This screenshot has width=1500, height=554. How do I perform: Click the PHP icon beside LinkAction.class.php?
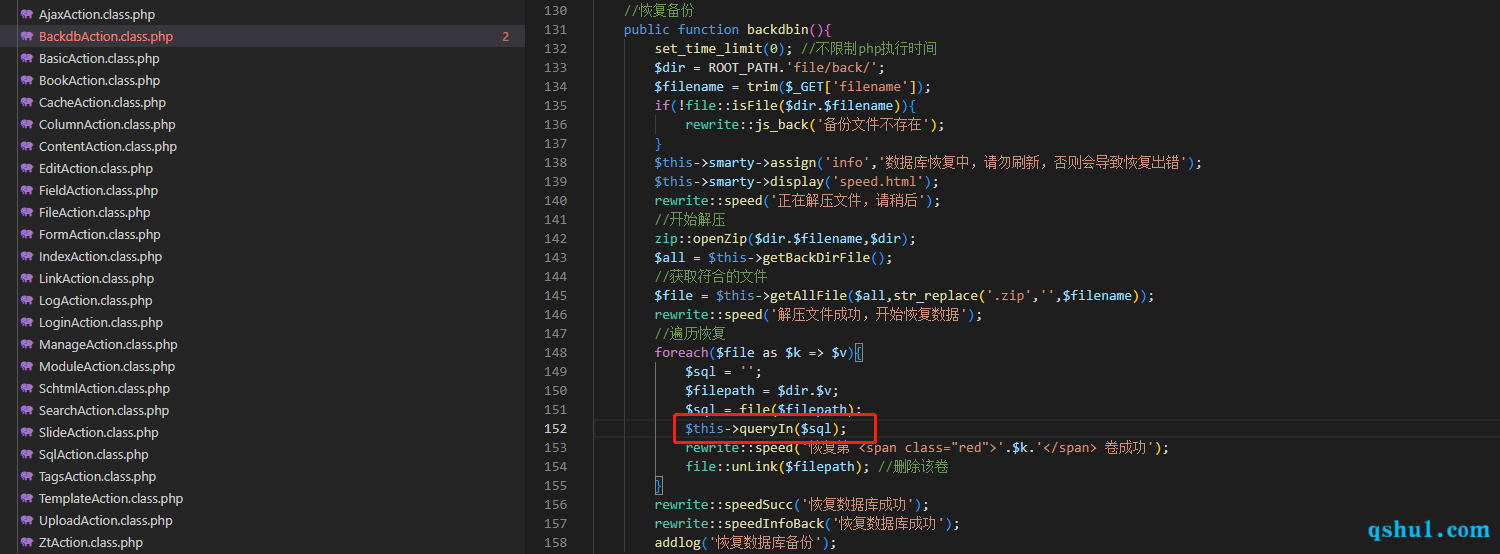pyautogui.click(x=26, y=279)
